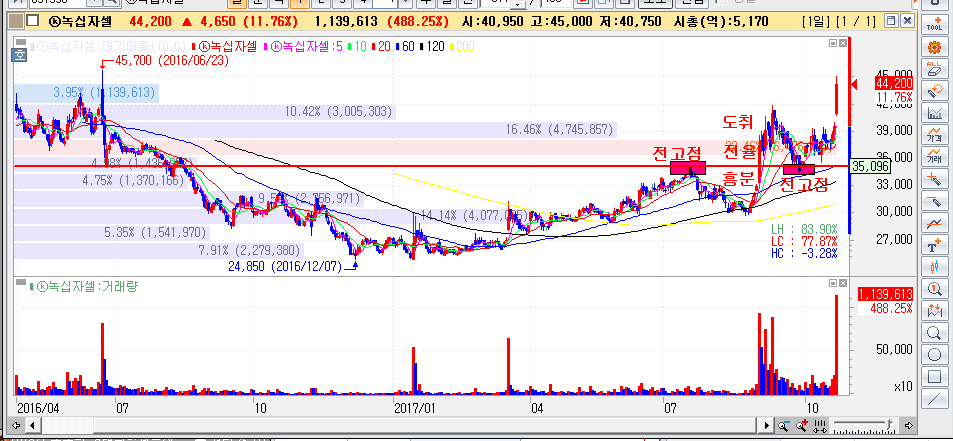Select the text (T) annotation tool
Image resolution: width=953 pixels, height=441 pixels.
coord(935,245)
